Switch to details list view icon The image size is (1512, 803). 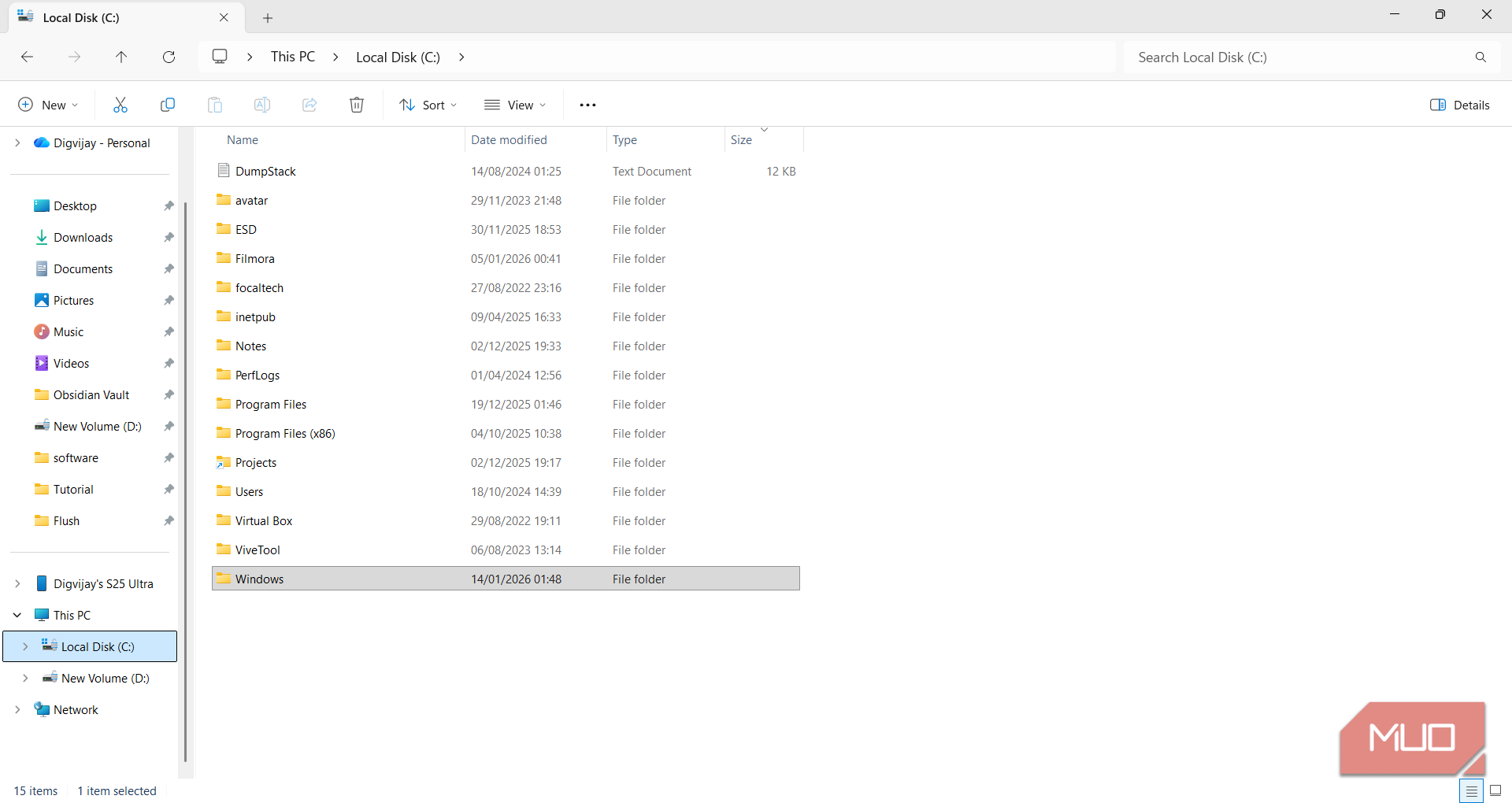pyautogui.click(x=1471, y=790)
